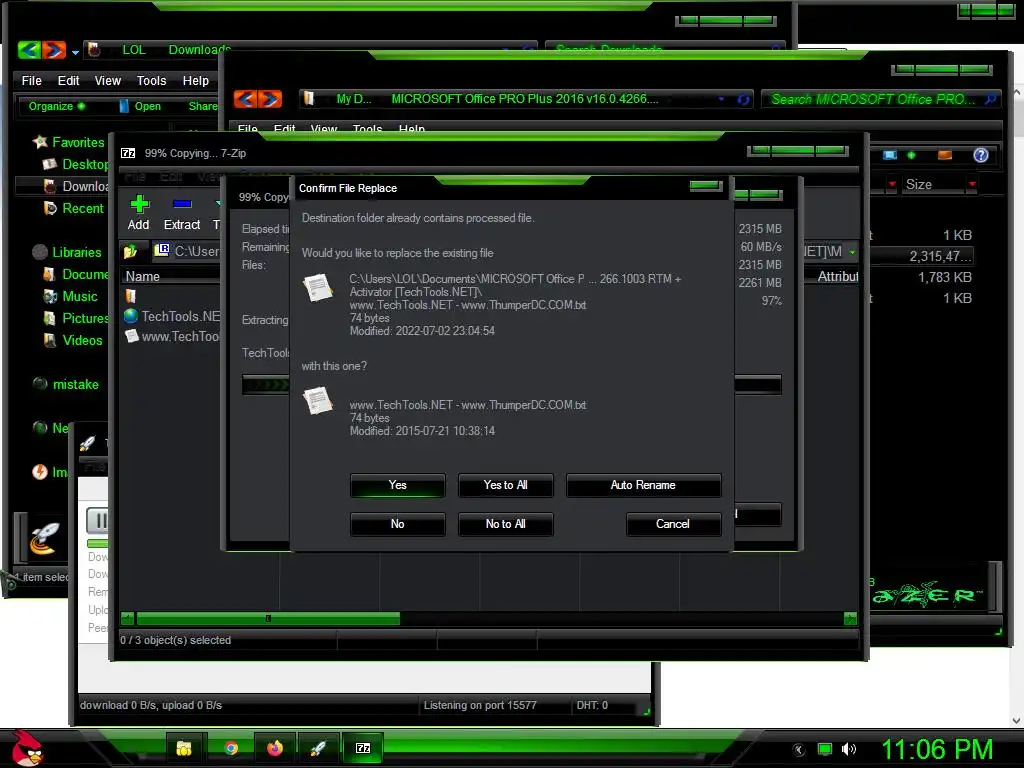Select Auto Rename in replace dialog

tap(643, 485)
